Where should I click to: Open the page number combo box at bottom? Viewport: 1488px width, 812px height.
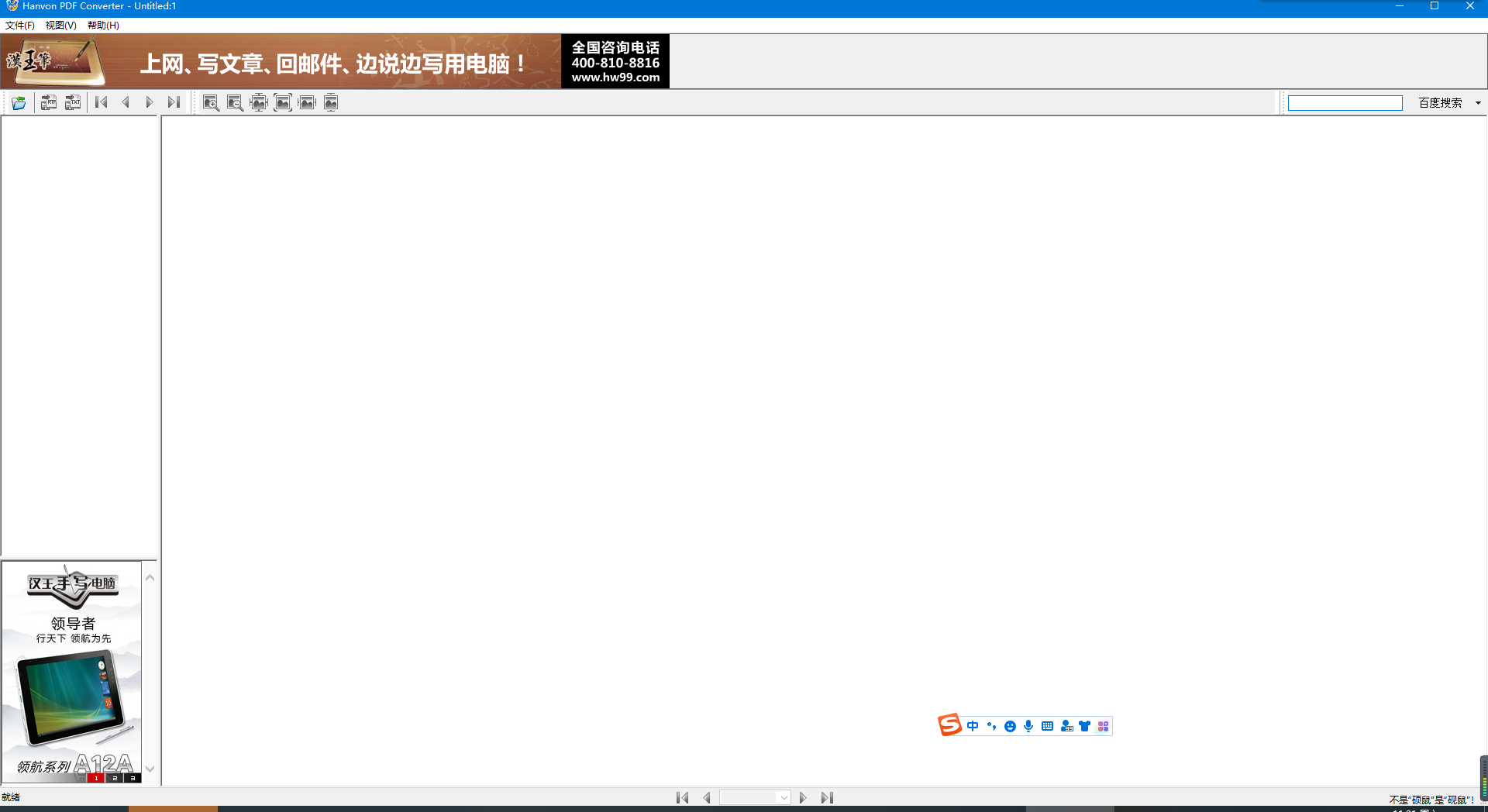(x=755, y=797)
